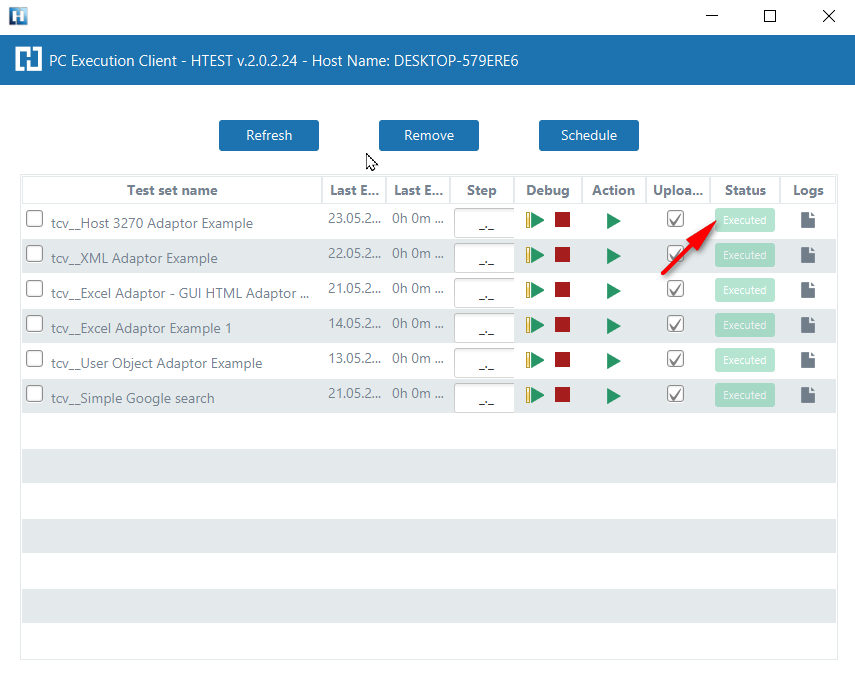
Task: Click the Schedule button
Action: pyautogui.click(x=588, y=135)
